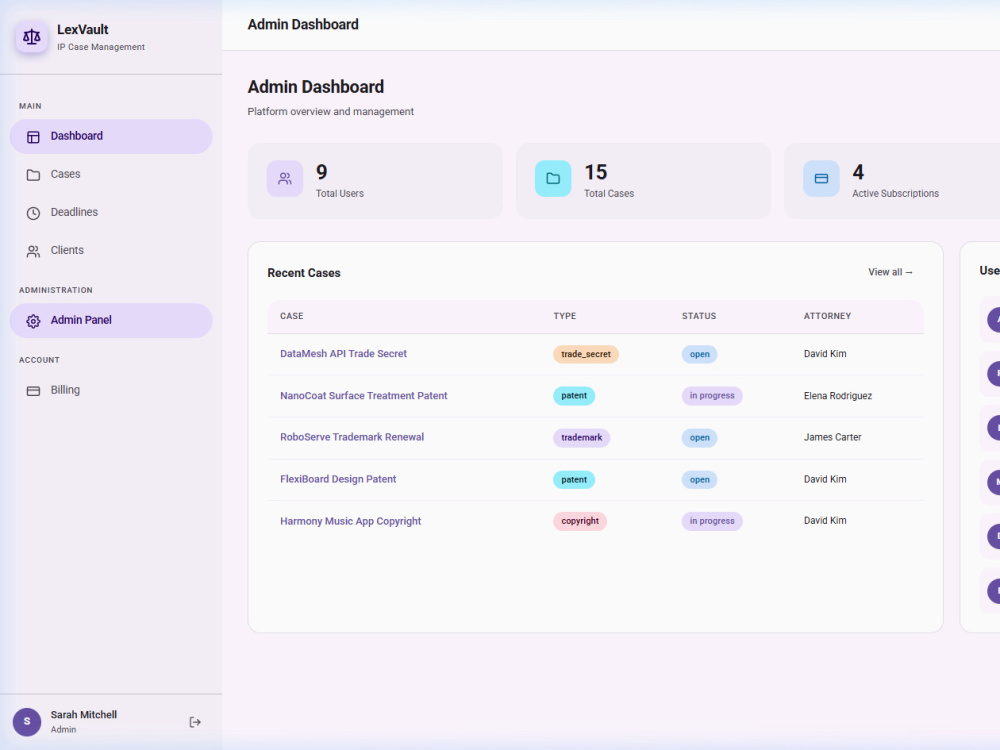The image size is (1000, 750).
Task: Click the Dashboard layout icon in sidebar
Action: tap(33, 136)
